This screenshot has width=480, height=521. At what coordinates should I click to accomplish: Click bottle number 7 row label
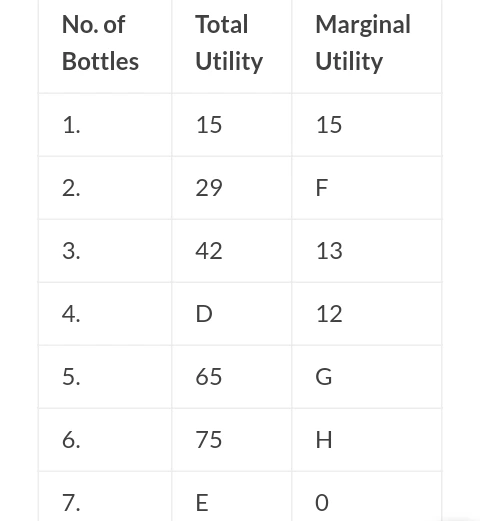pos(71,503)
